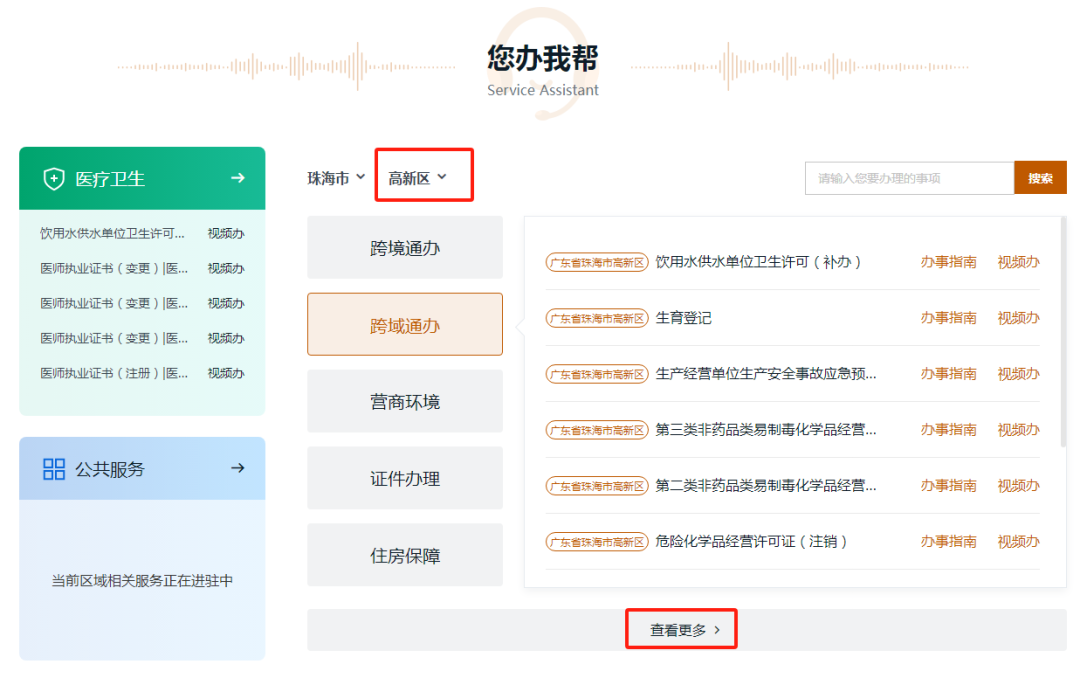Viewport: 1080px width, 678px height.
Task: Click 视频办 for 饮用水供水单位卫生许可（补办）
Action: pyautogui.click(x=1017, y=262)
